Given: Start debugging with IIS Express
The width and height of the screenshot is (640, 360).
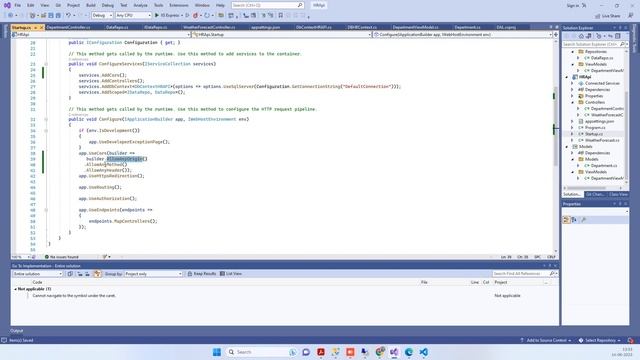Looking at the screenshot, I should 167,15.
